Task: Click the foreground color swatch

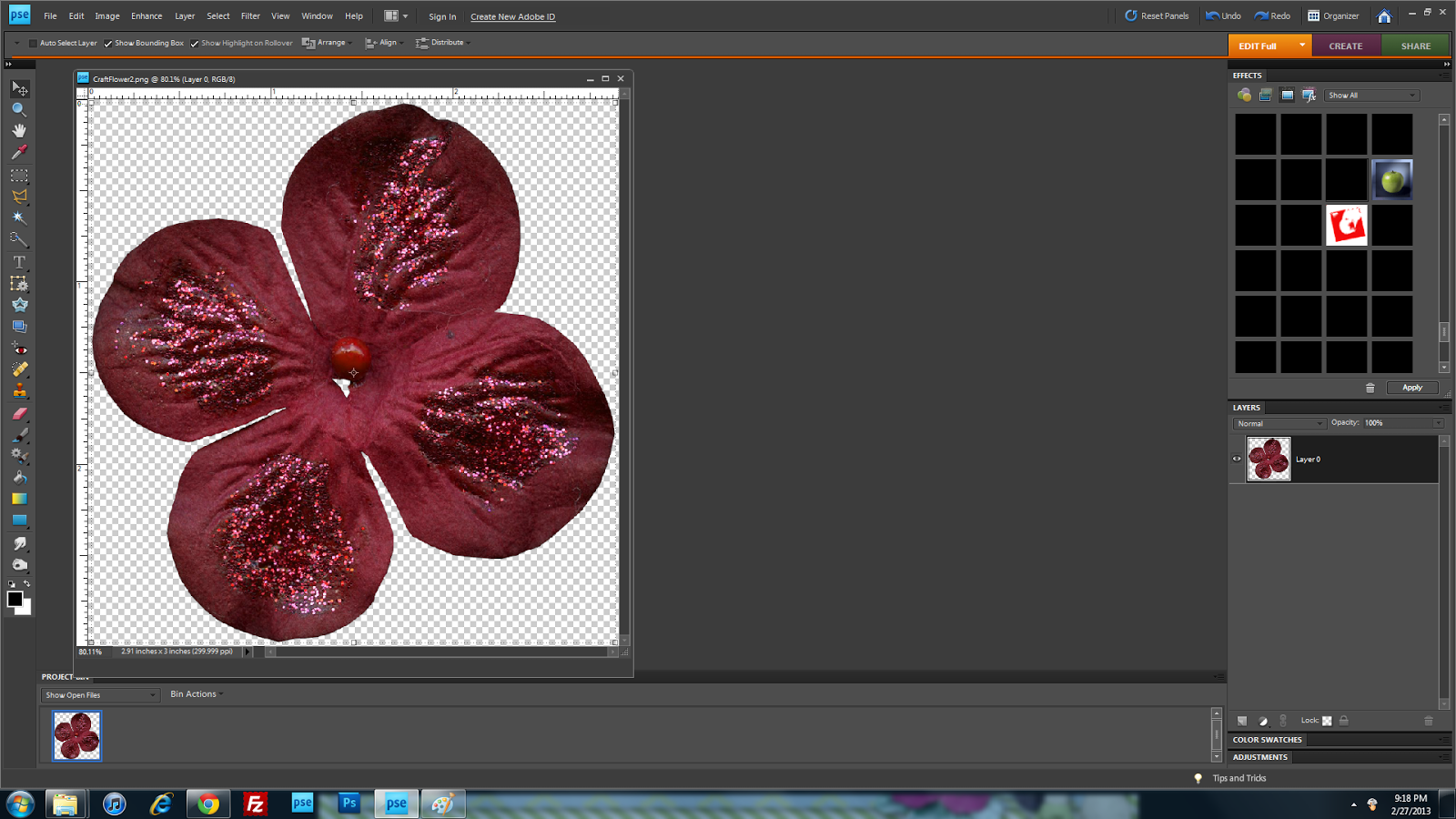Action: [15, 600]
